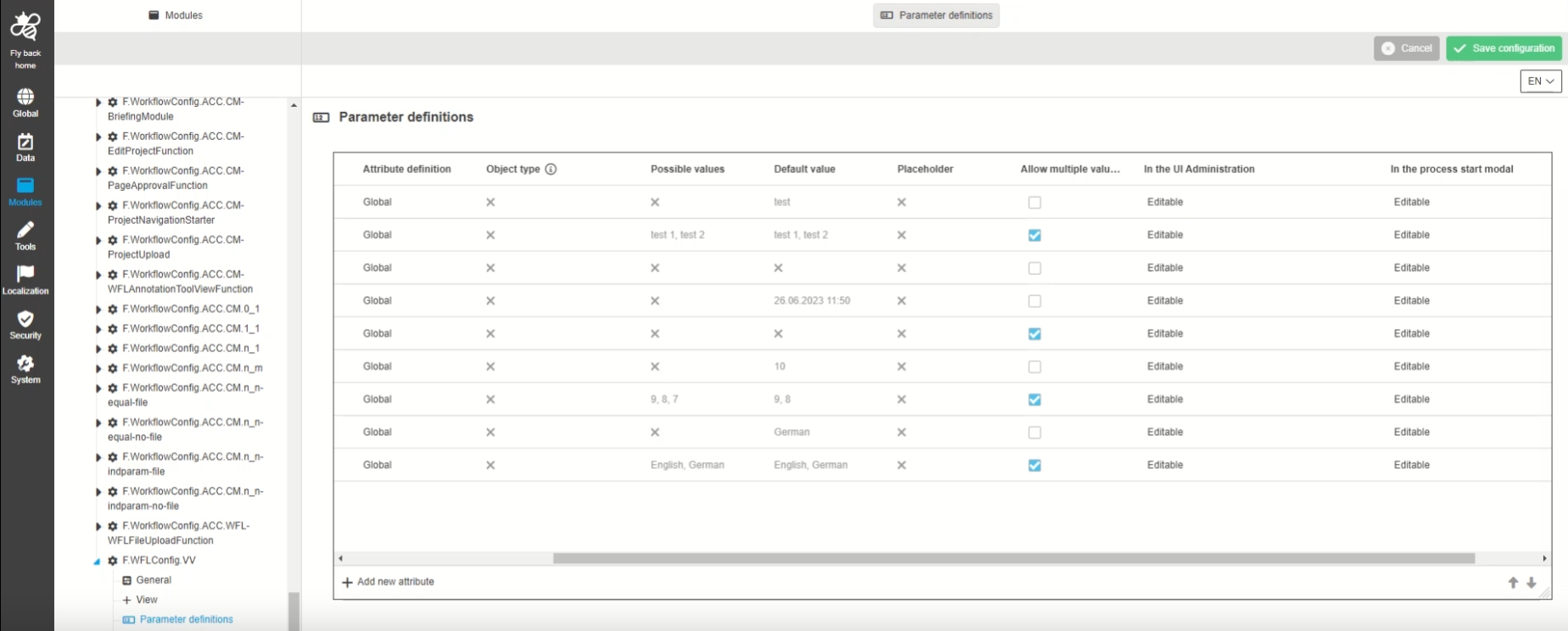Screen dimensions: 1568x631
Task: Click the Save configuration button
Action: point(1504,48)
